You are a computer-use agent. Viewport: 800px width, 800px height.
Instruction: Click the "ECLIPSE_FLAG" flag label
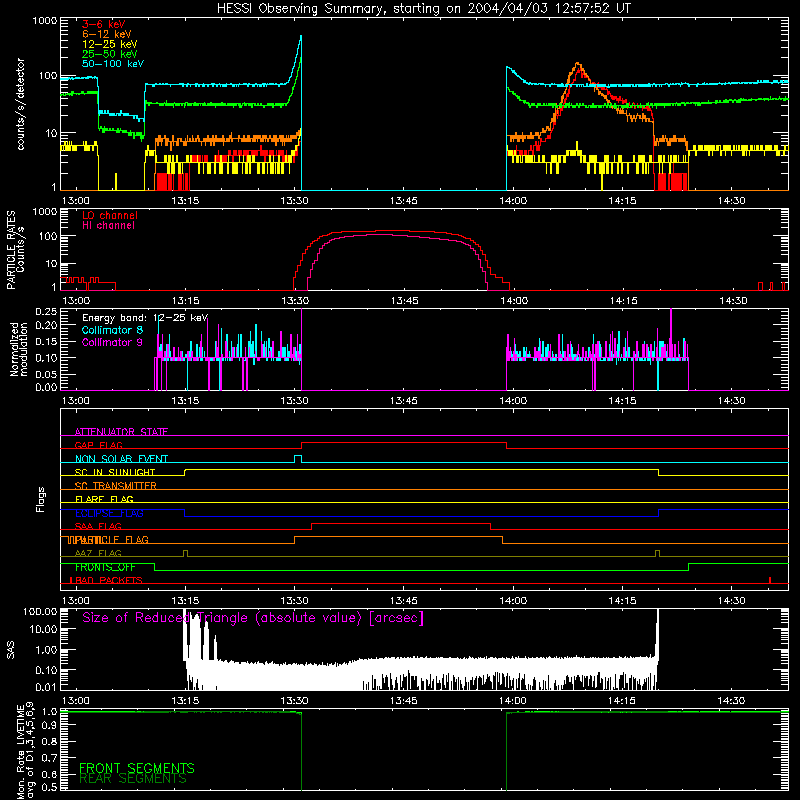click(109, 513)
